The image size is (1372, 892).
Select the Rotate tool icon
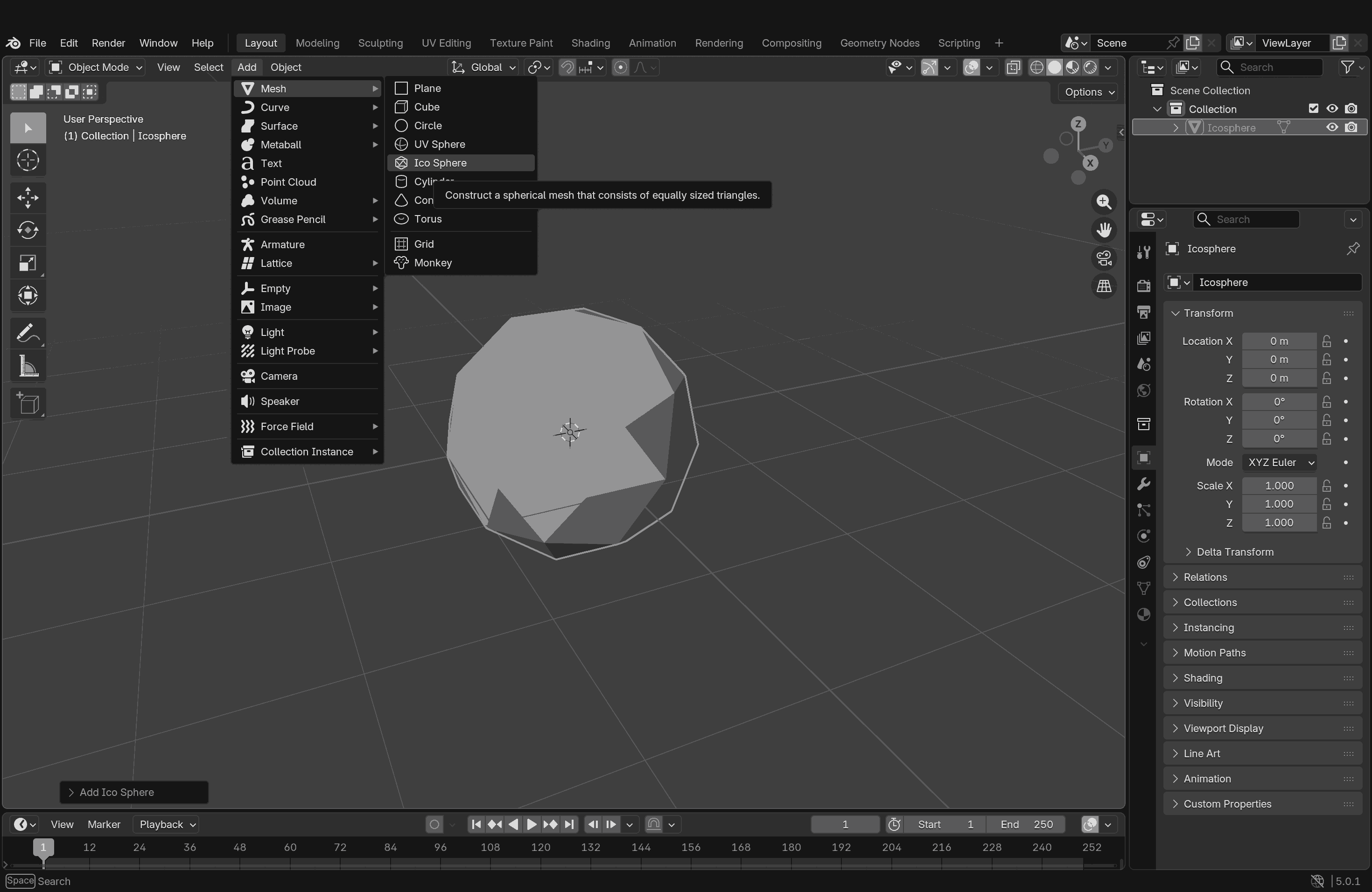28,230
